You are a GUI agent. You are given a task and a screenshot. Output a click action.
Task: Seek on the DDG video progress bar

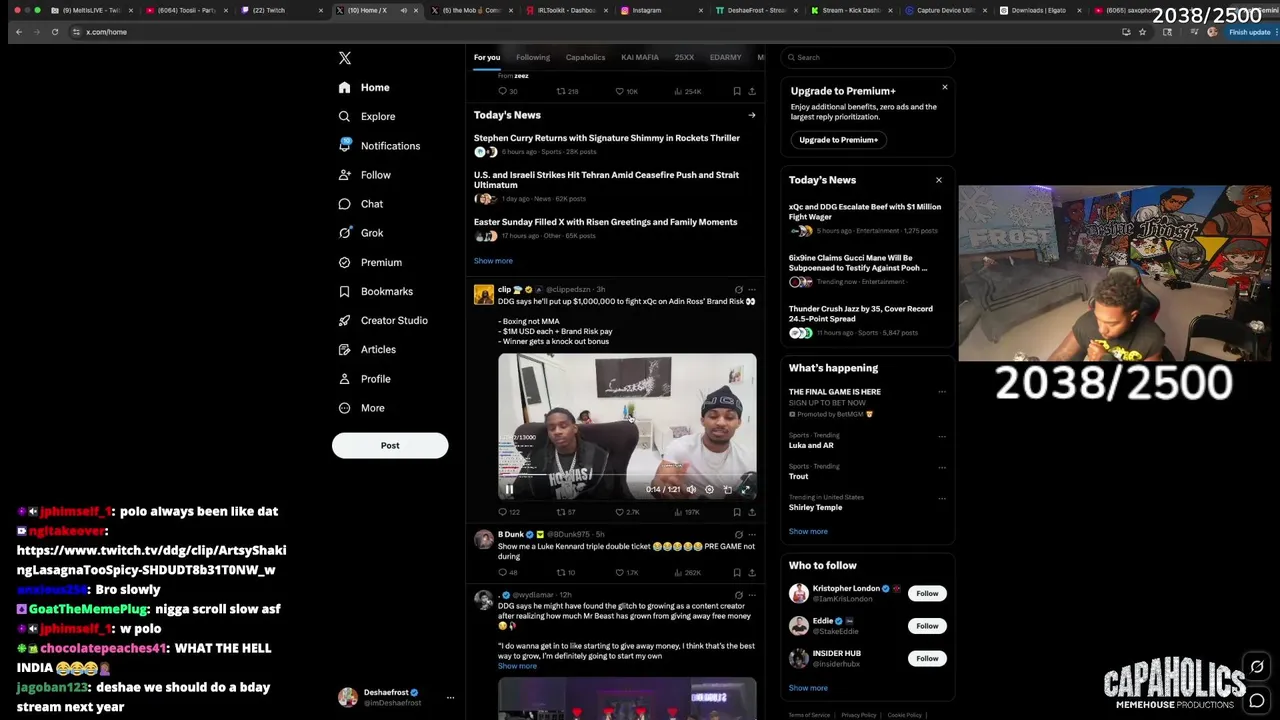627,477
